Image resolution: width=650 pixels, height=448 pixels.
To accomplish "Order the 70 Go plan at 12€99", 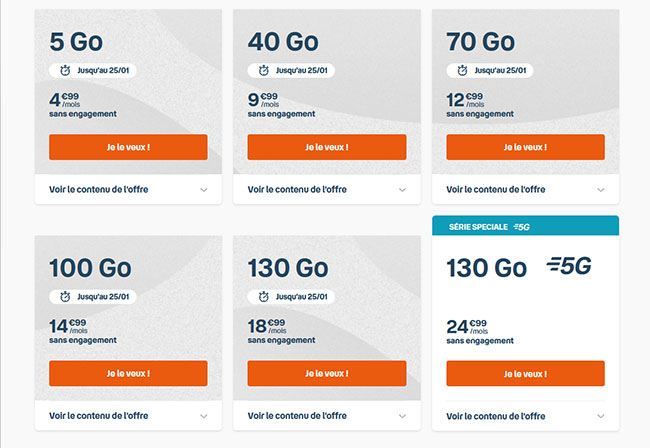I will click(525, 147).
